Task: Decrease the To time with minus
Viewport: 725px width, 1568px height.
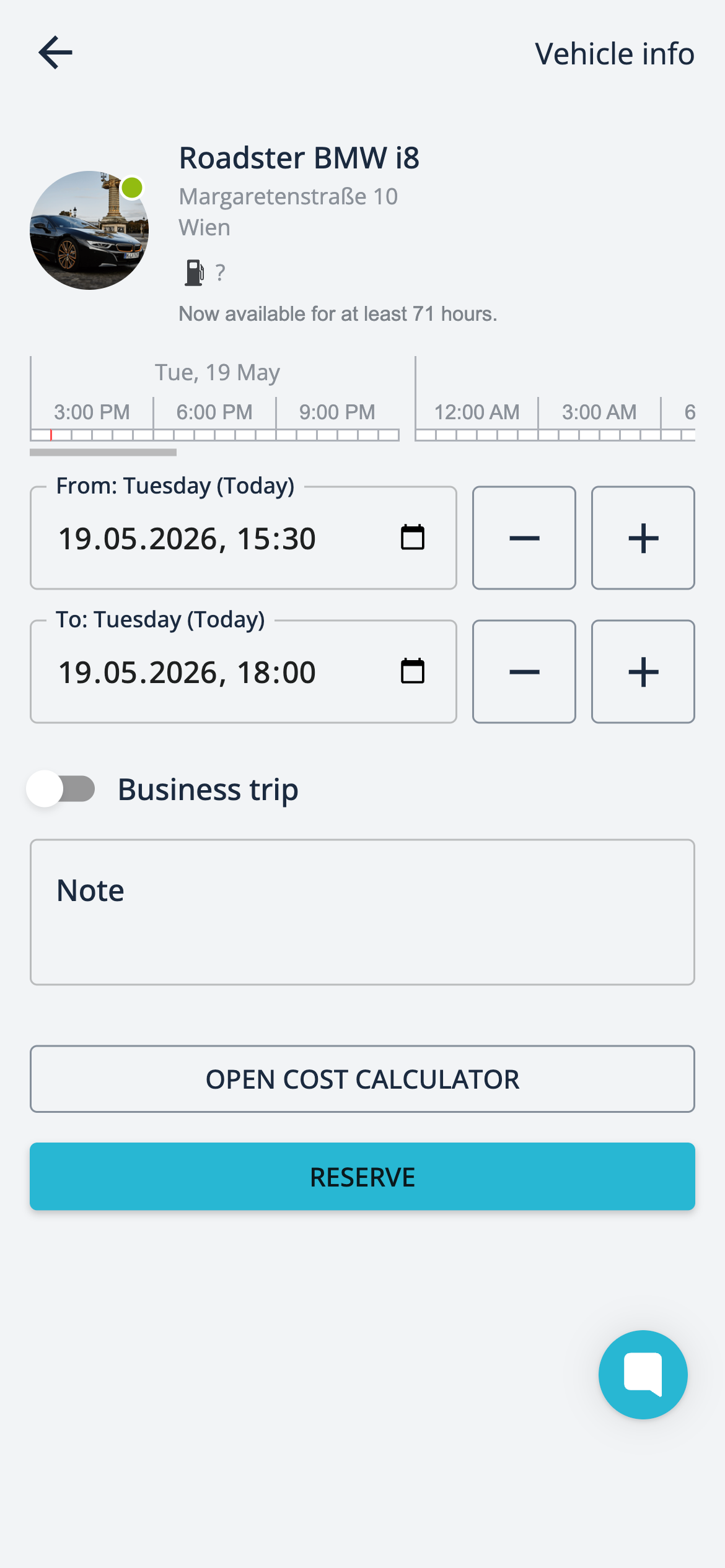Action: 524,671
